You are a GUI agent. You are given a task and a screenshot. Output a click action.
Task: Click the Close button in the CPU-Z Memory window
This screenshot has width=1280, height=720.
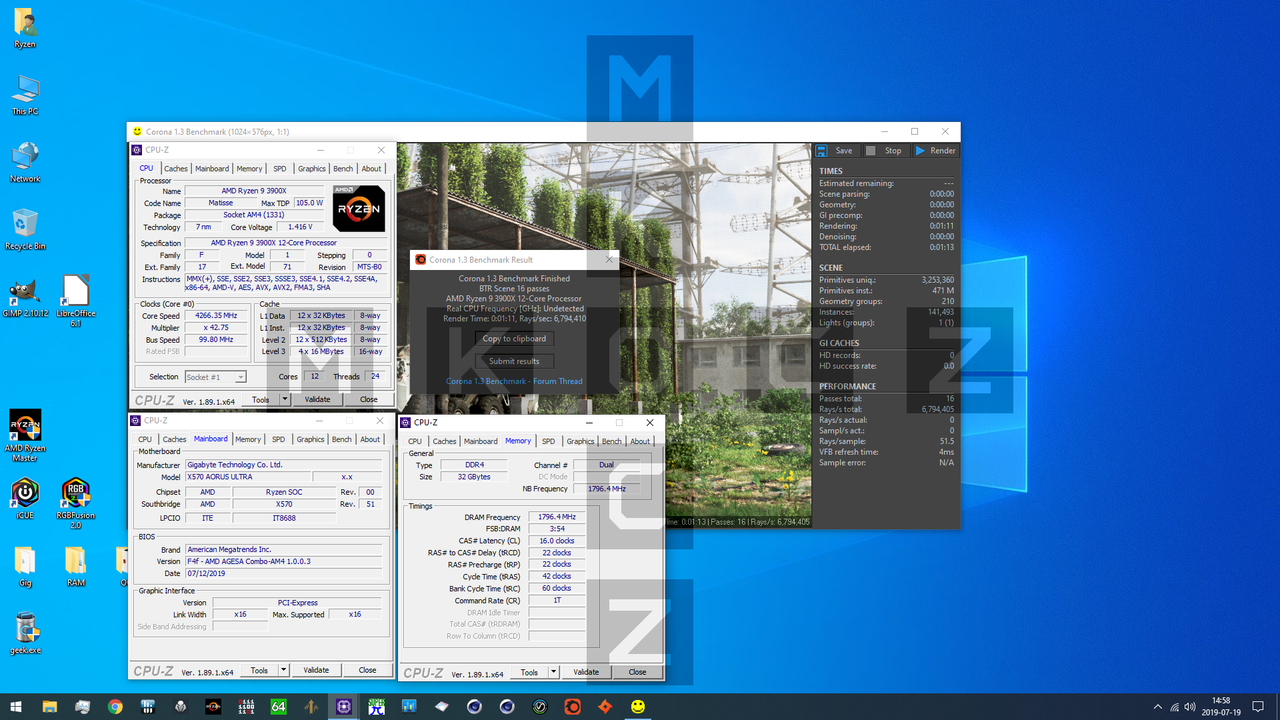pos(637,672)
